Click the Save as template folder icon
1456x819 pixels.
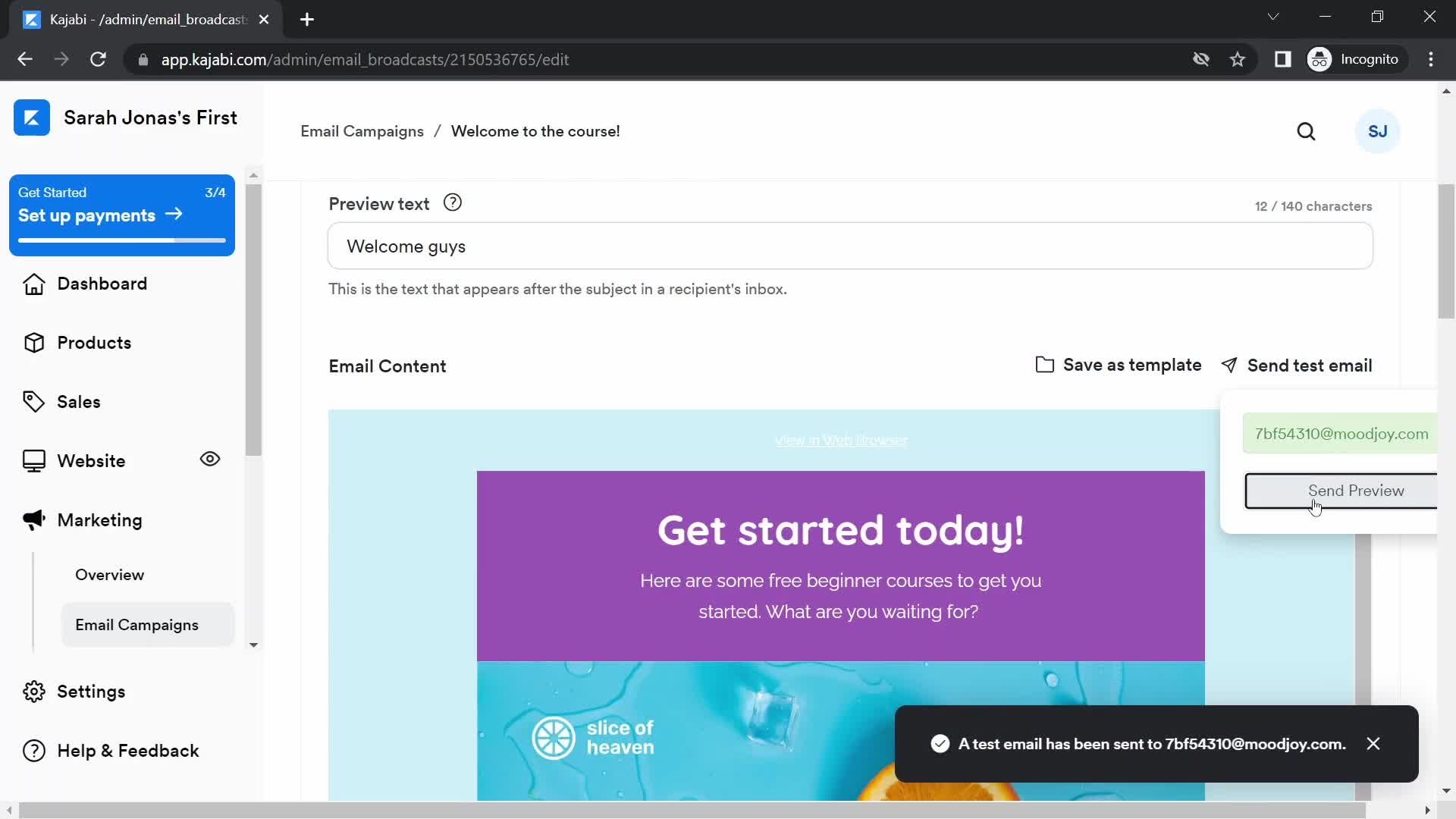1044,364
